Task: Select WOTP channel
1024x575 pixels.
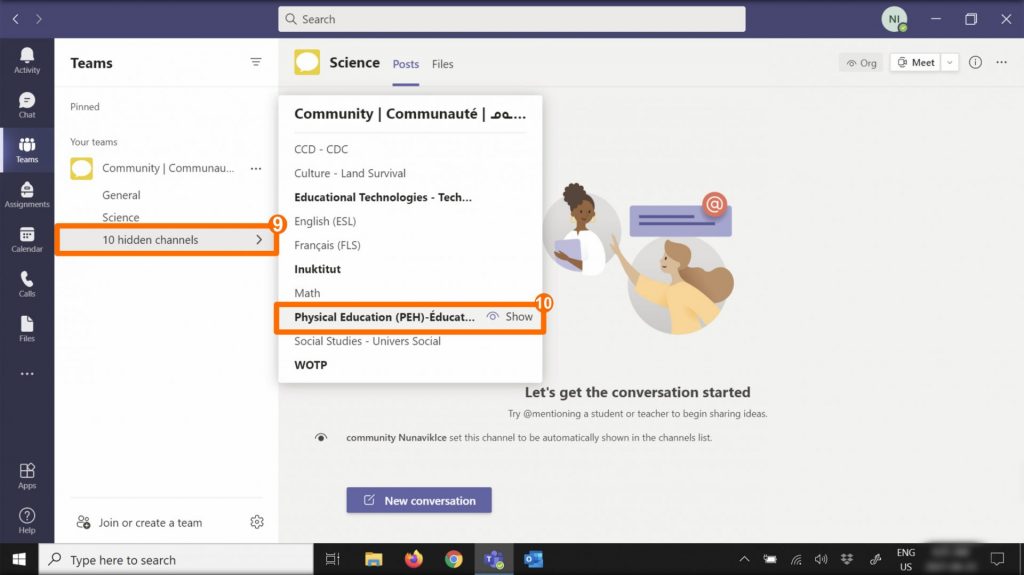Action: [310, 365]
